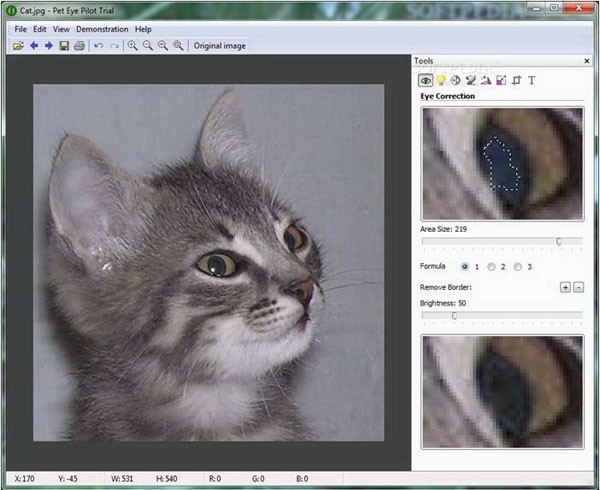Open the View menu

tap(61, 30)
